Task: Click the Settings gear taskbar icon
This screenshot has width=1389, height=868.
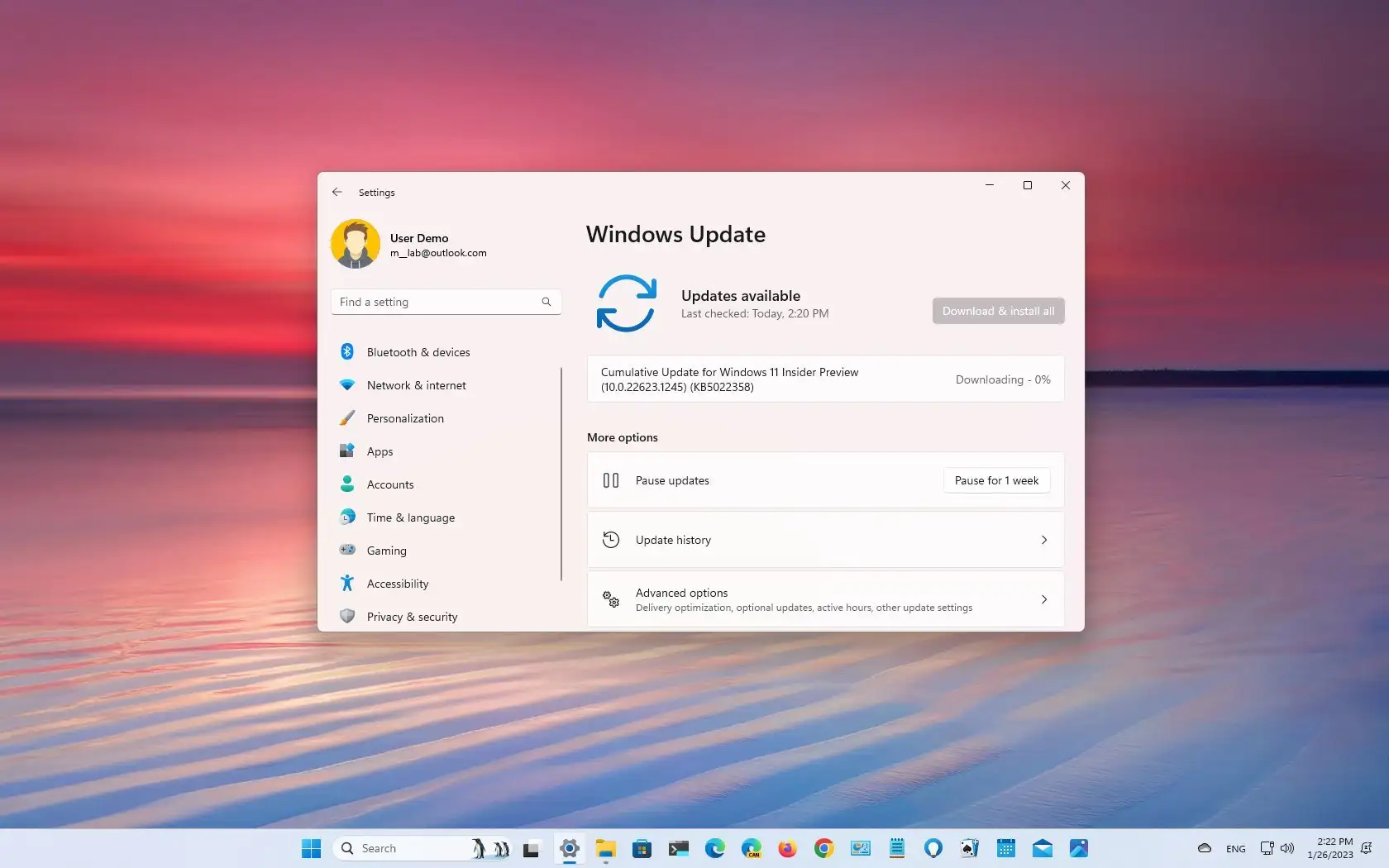Action: pyautogui.click(x=569, y=848)
